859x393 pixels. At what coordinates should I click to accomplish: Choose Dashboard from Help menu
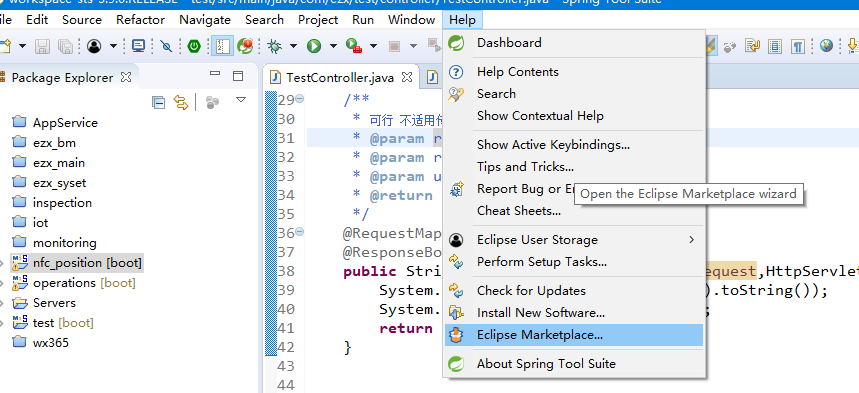click(574, 43)
